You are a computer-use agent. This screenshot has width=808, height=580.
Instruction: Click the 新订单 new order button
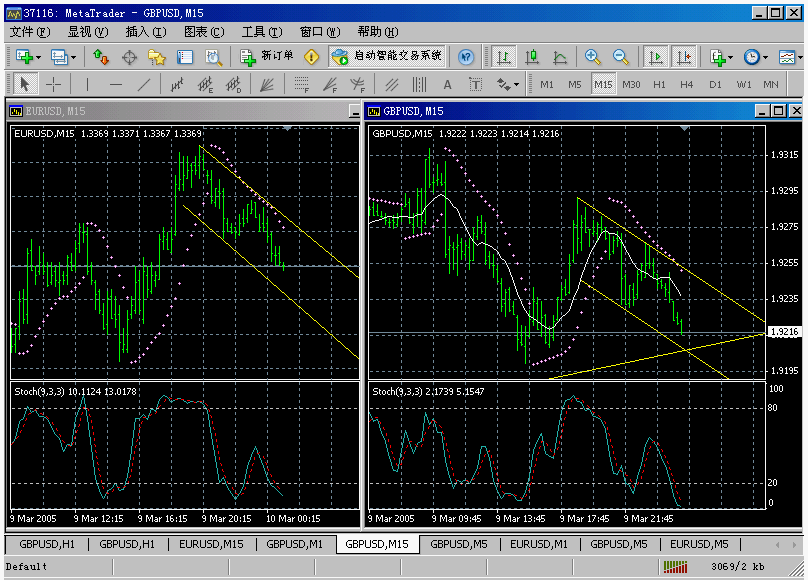click(267, 57)
